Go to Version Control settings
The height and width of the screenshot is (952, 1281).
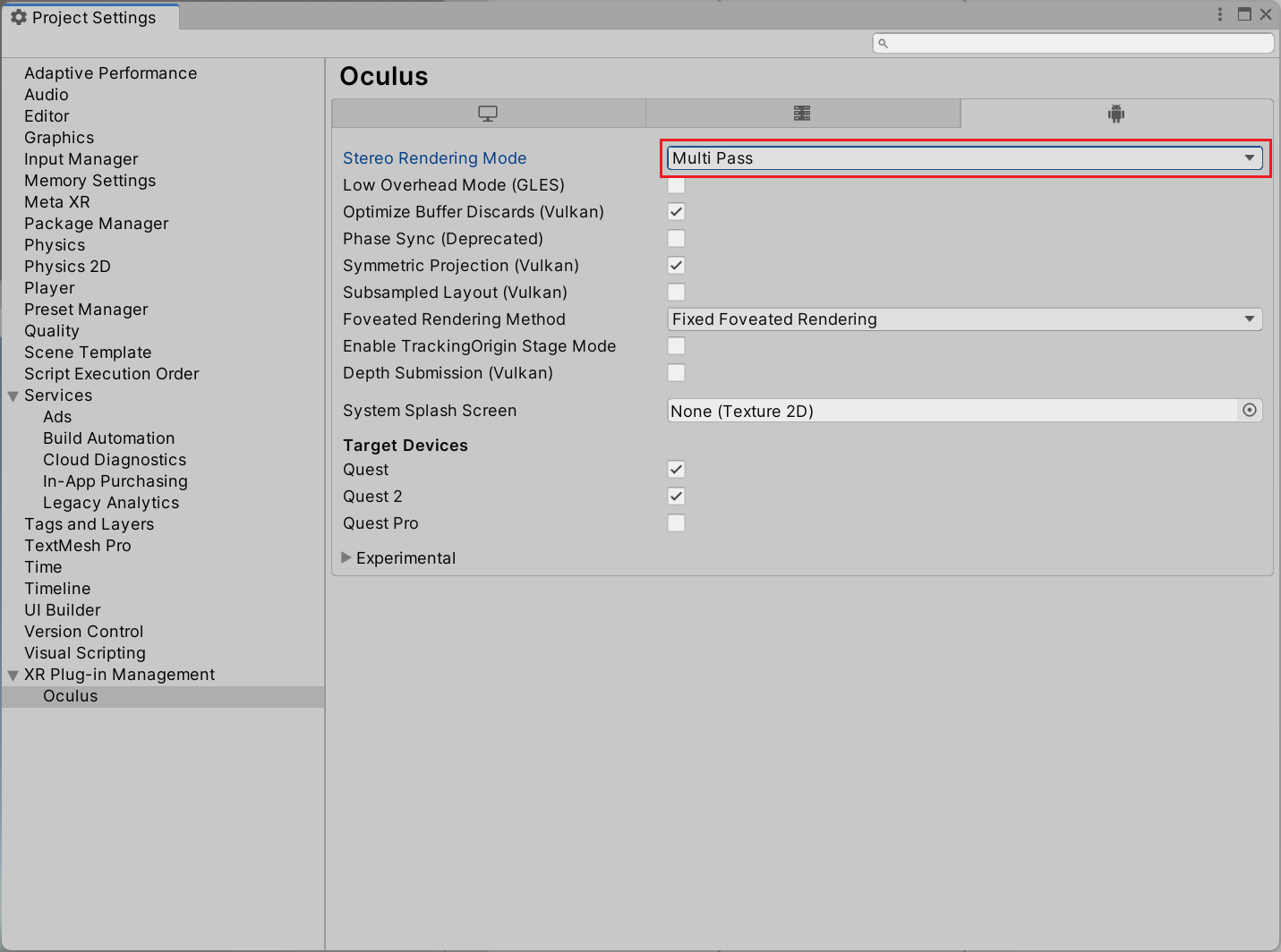[84, 632]
